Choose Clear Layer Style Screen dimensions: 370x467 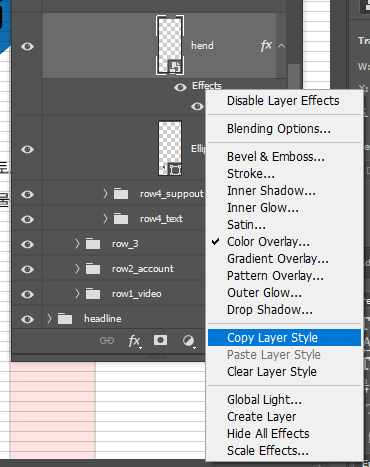pos(284,372)
